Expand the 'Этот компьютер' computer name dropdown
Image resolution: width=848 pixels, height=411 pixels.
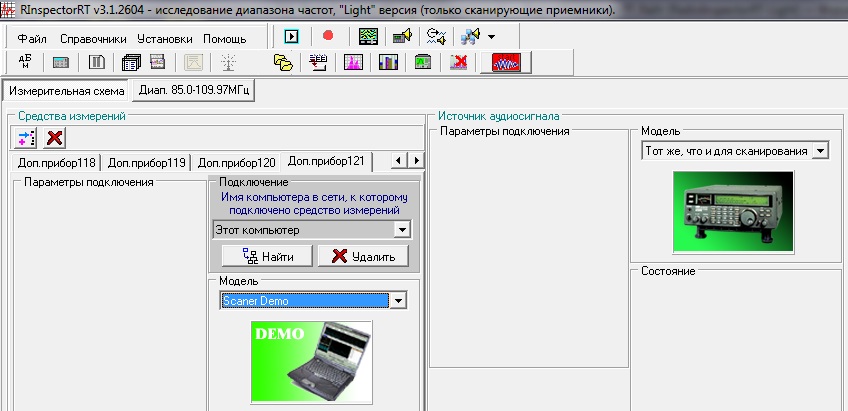click(x=402, y=230)
